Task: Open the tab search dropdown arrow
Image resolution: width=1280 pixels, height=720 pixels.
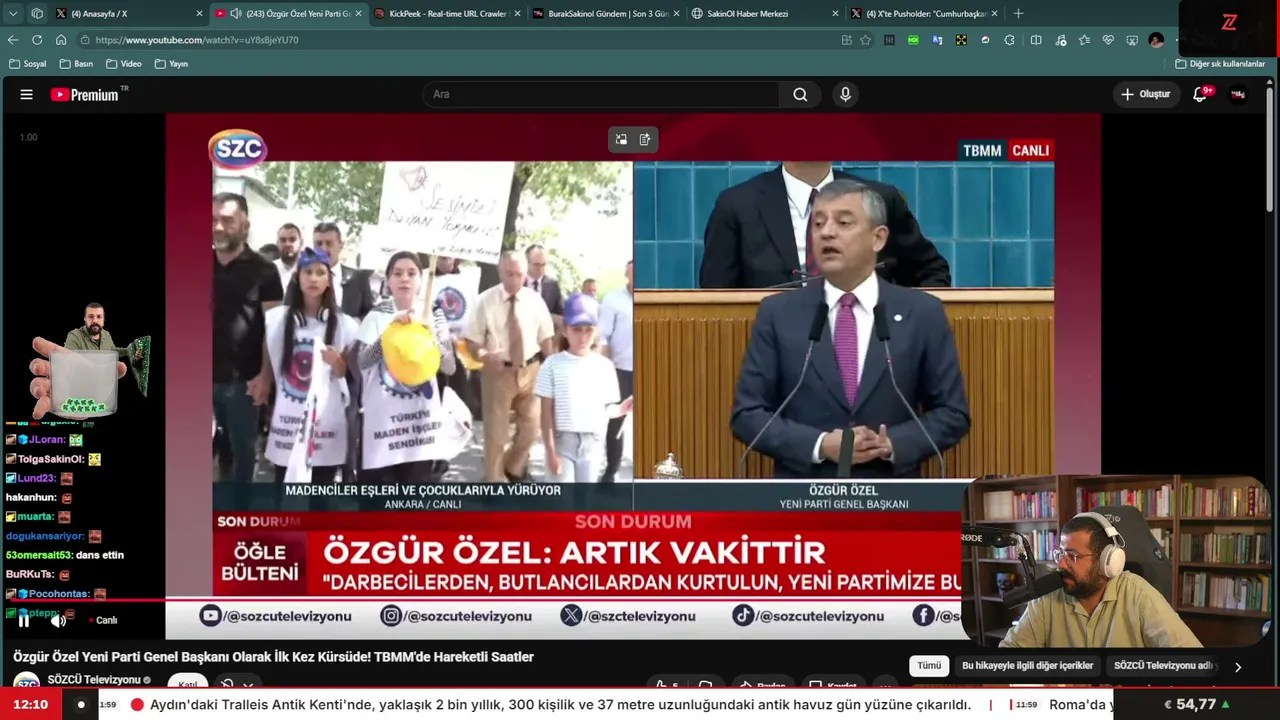Action: coord(13,14)
